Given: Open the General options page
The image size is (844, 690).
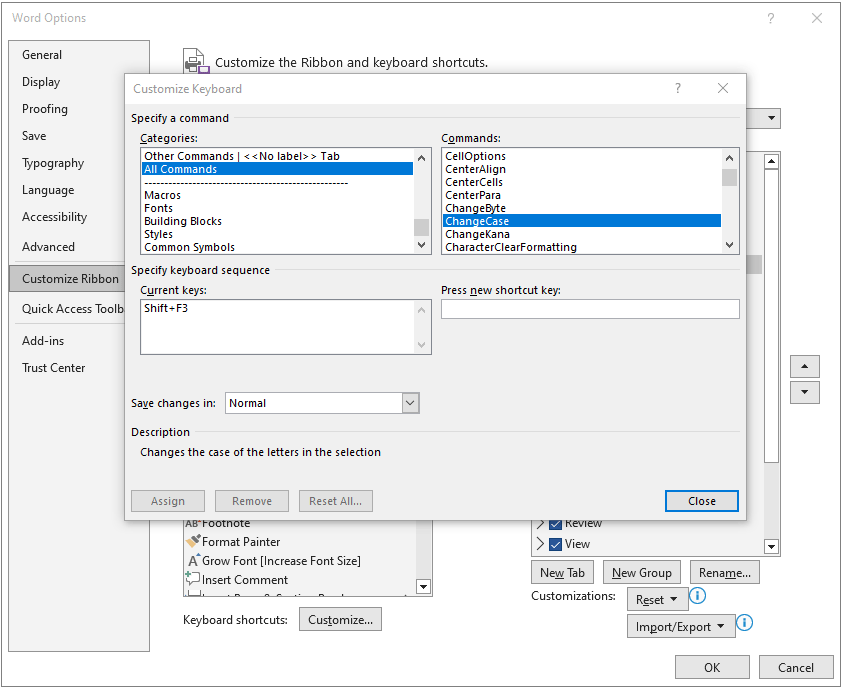Looking at the screenshot, I should (42, 55).
